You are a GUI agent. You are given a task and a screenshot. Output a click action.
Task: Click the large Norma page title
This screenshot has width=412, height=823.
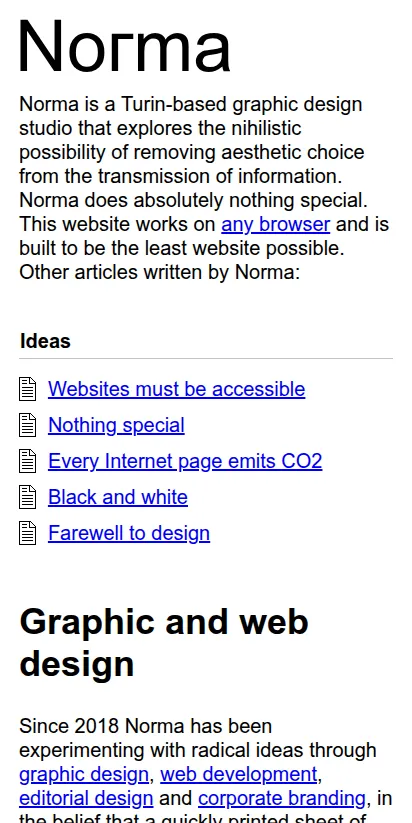pyautogui.click(x=124, y=46)
